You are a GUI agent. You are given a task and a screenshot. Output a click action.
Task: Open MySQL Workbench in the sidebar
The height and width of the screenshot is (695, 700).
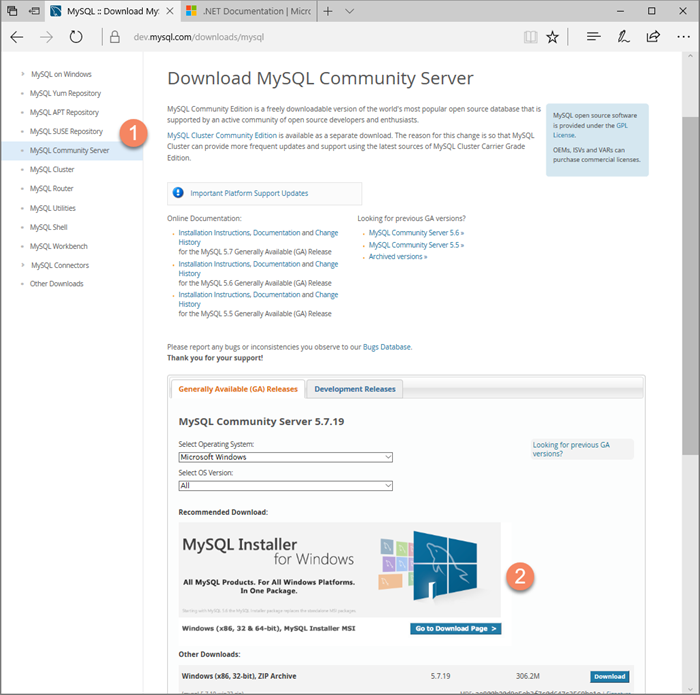[x=58, y=246]
